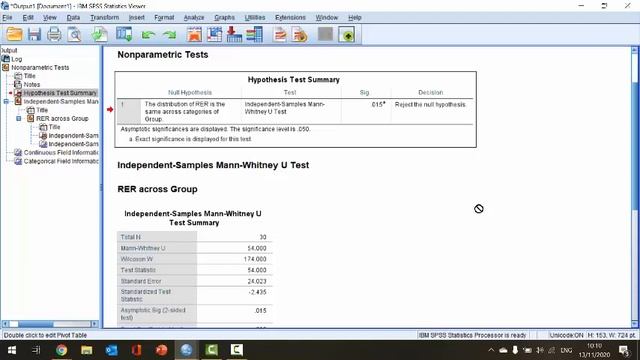Open the Edit menu
This screenshot has width=640, height=360.
click(28, 18)
